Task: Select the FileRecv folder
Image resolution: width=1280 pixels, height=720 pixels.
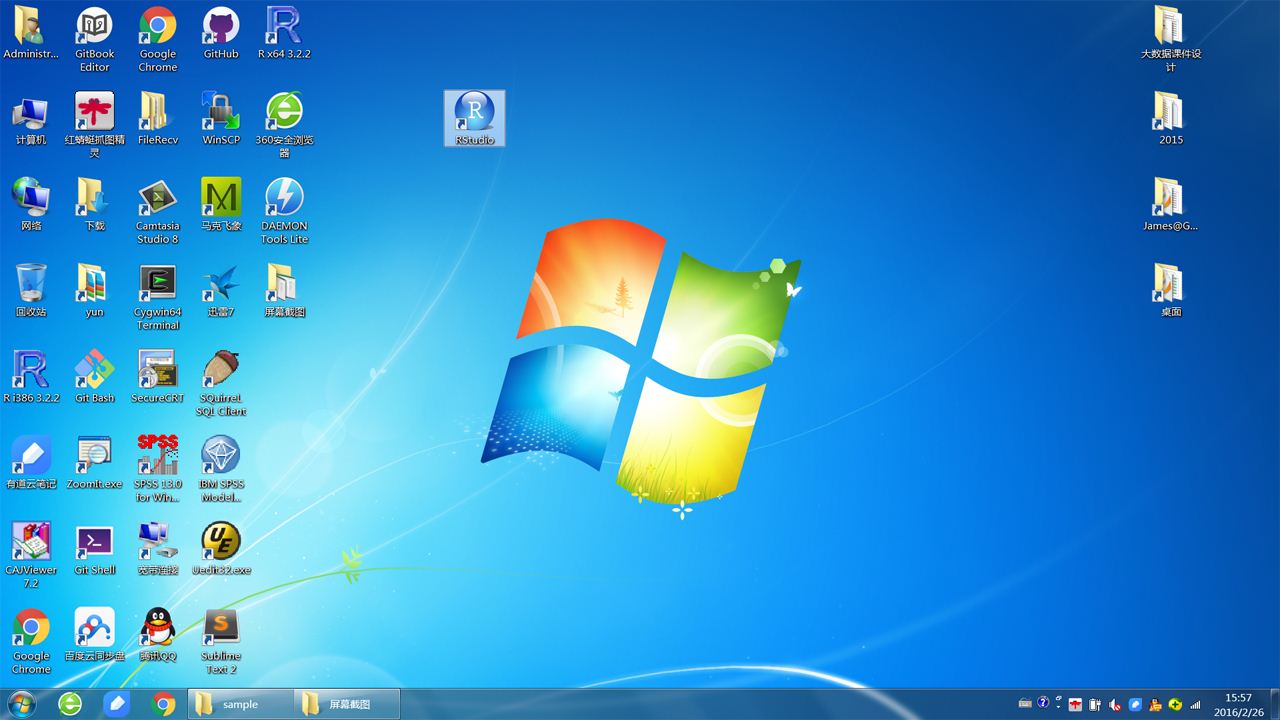Action: click(158, 119)
